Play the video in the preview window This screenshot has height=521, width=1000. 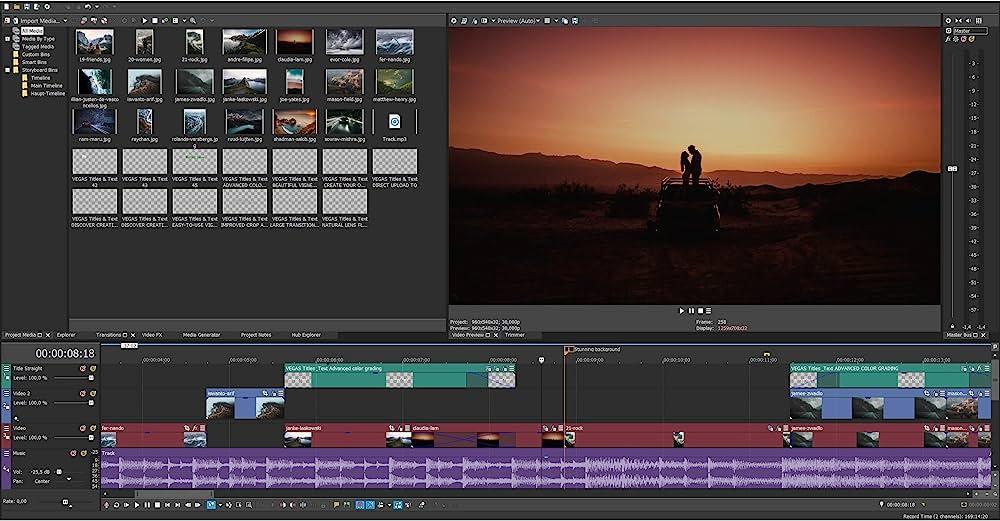pyautogui.click(x=682, y=311)
